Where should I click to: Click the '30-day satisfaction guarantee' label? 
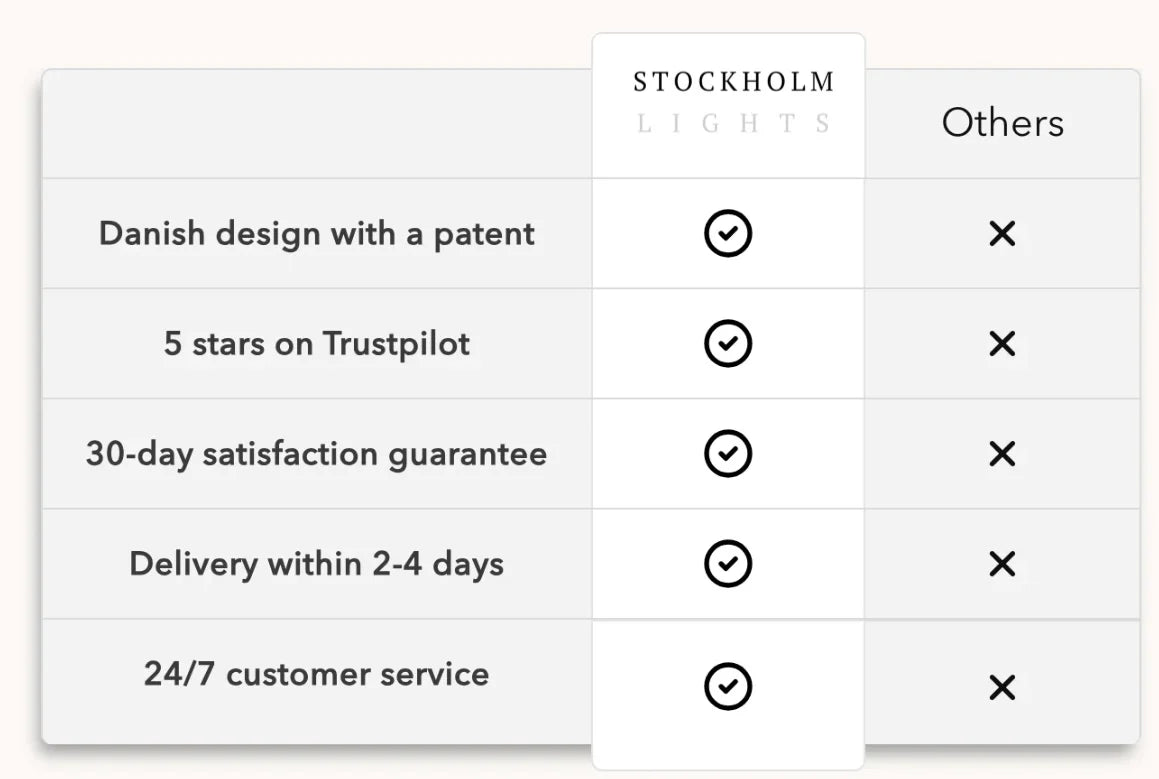(x=316, y=454)
